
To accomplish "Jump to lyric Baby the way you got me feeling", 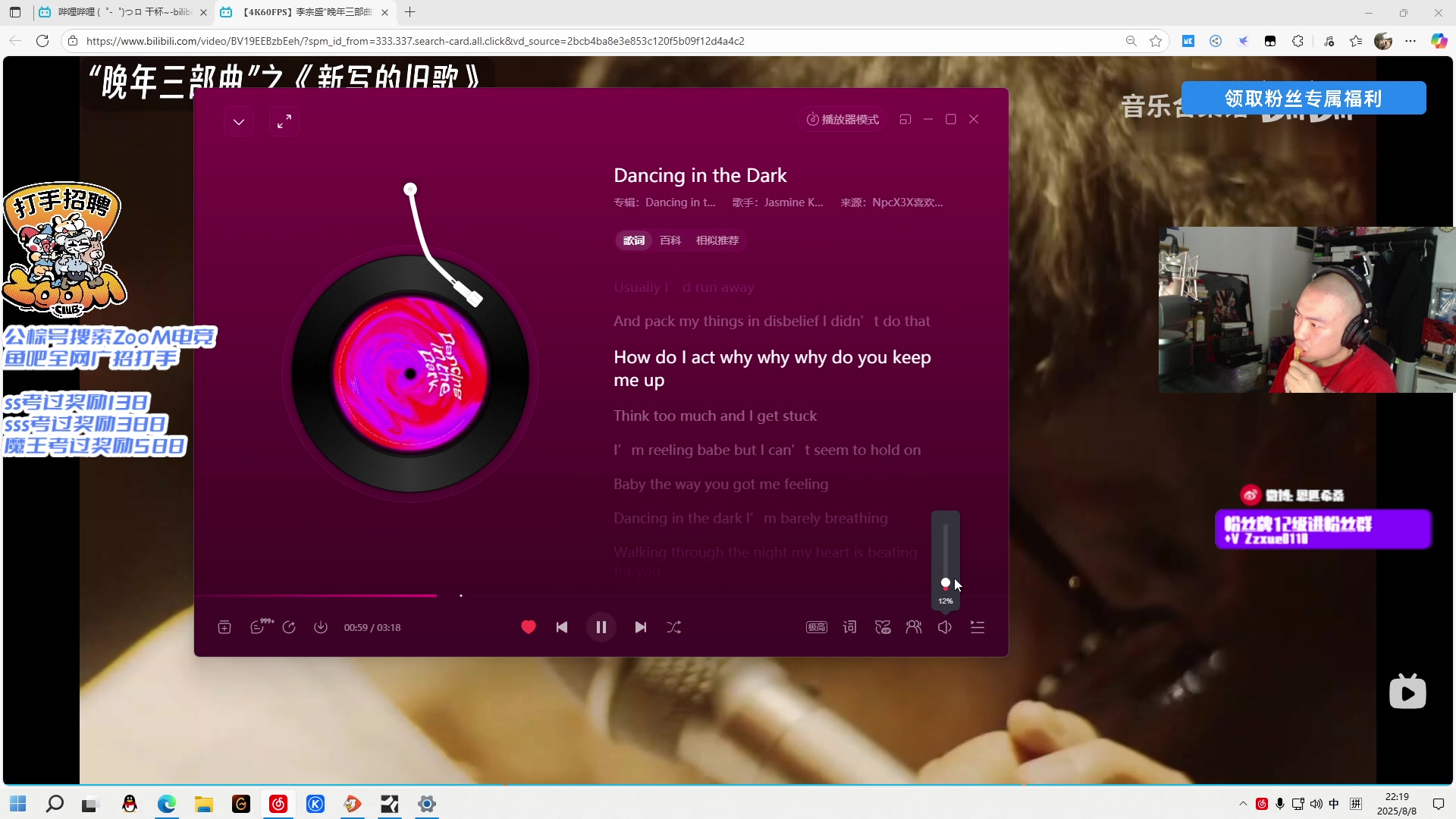I will click(x=720, y=485).
